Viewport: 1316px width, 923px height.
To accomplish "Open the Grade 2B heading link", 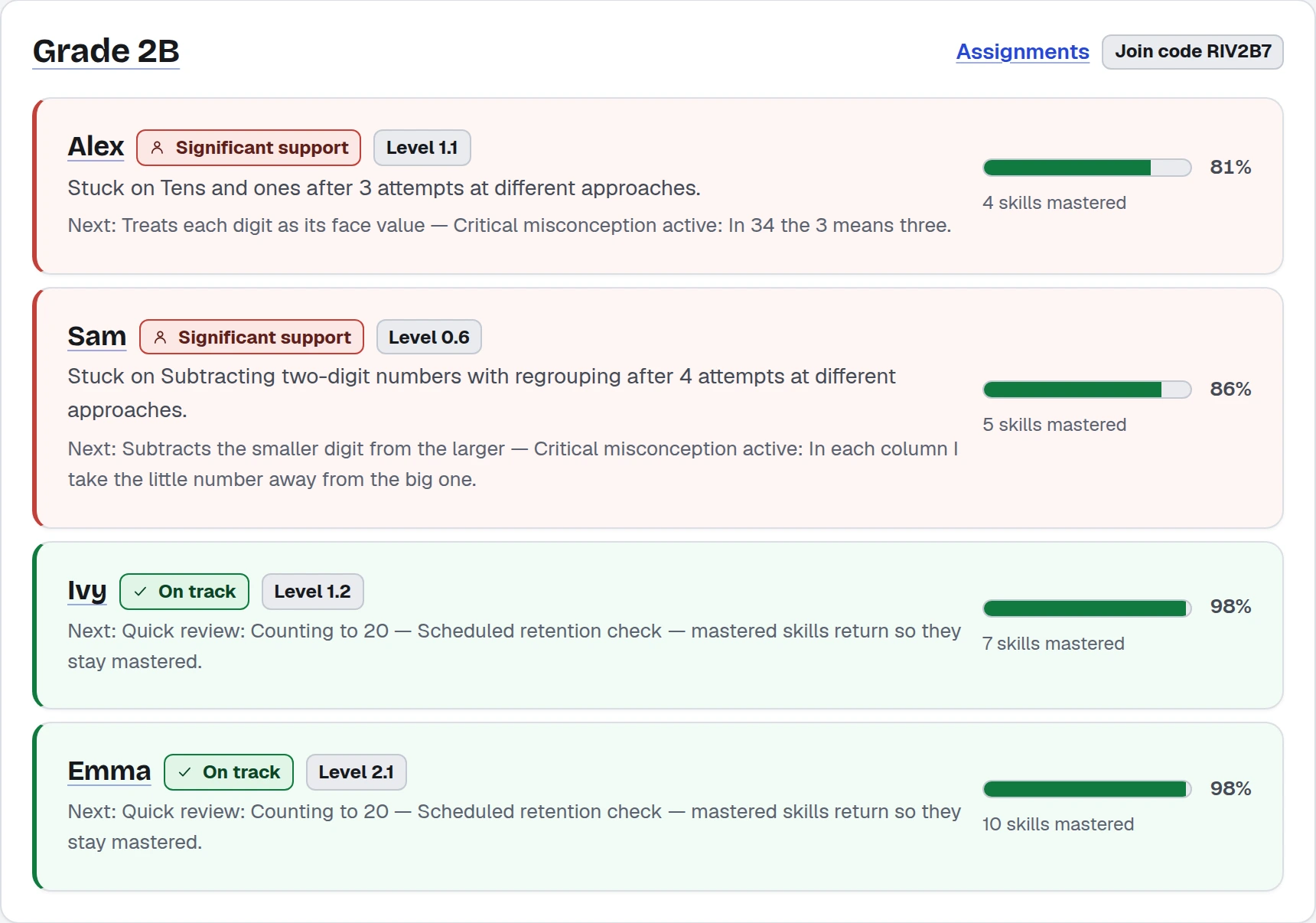I will [106, 51].
